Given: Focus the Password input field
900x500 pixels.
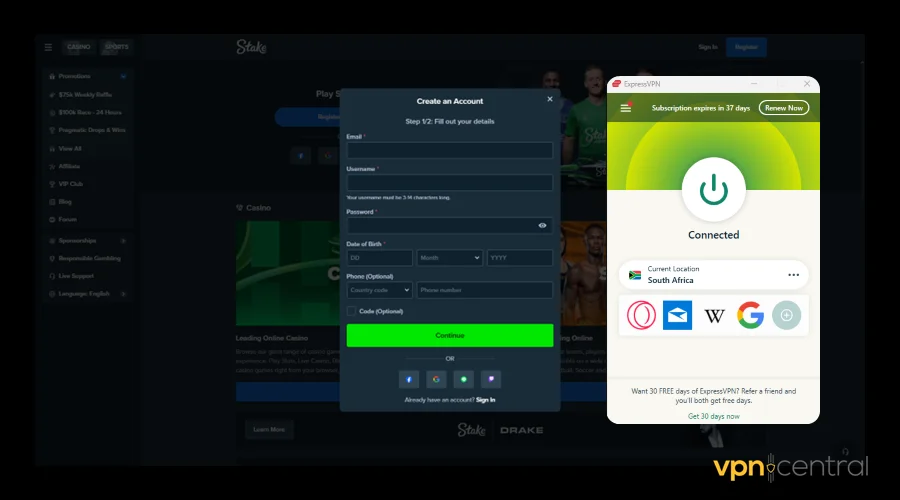Looking at the screenshot, I should (x=449, y=226).
